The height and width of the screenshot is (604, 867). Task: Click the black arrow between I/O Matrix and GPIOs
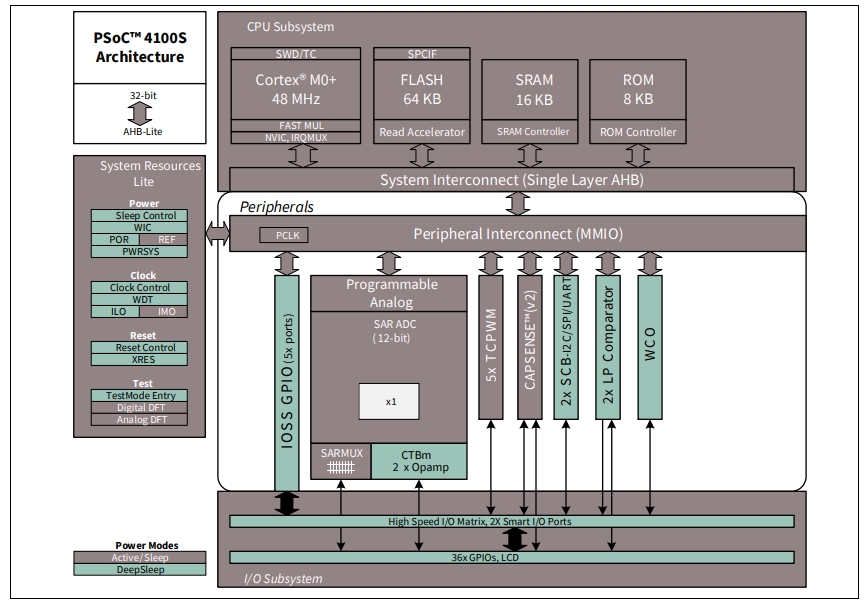[x=514, y=539]
